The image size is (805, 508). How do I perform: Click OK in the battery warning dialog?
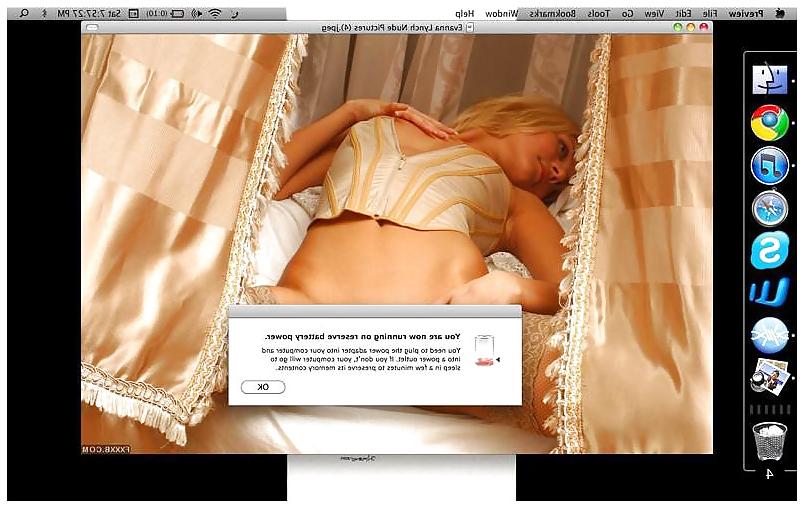[263, 387]
